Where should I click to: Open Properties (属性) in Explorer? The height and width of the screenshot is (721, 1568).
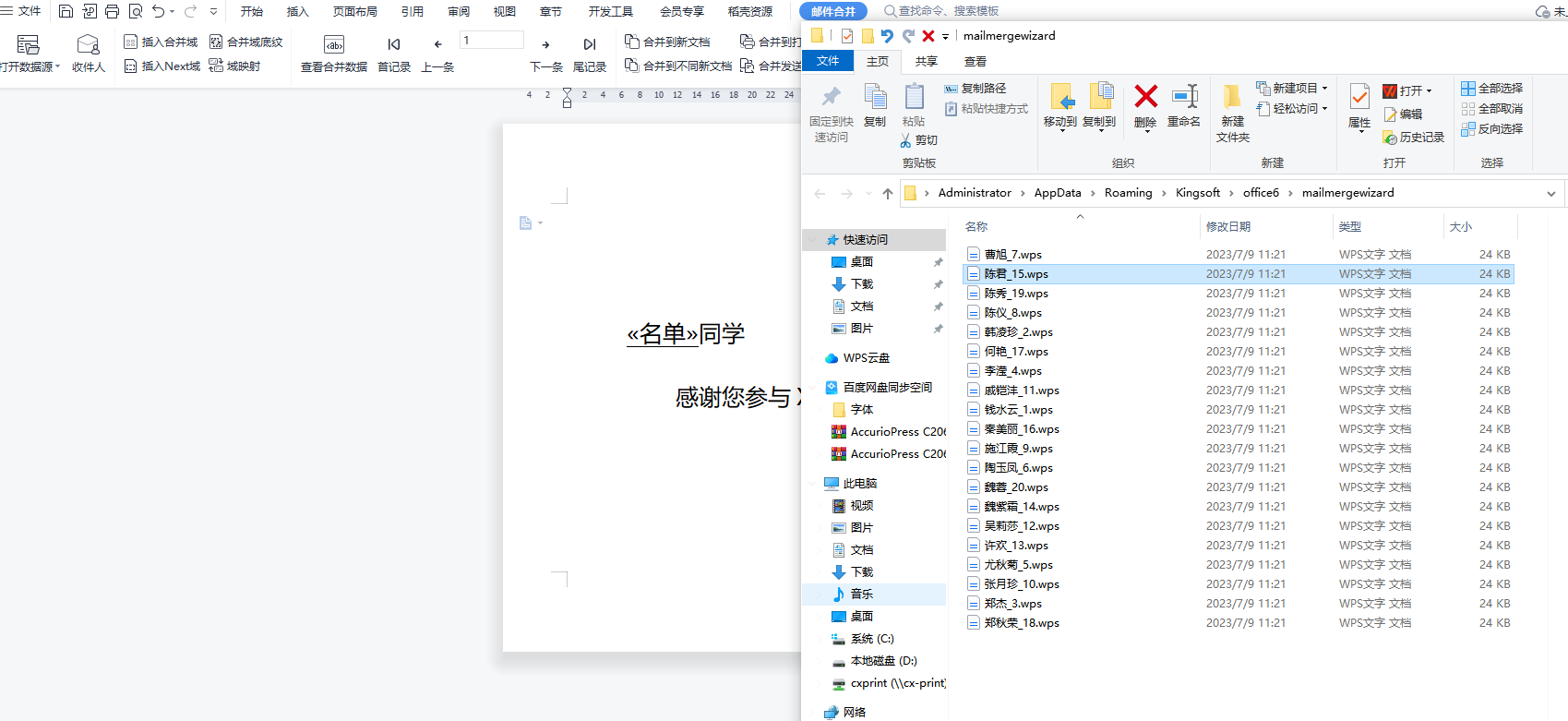pyautogui.click(x=1359, y=107)
